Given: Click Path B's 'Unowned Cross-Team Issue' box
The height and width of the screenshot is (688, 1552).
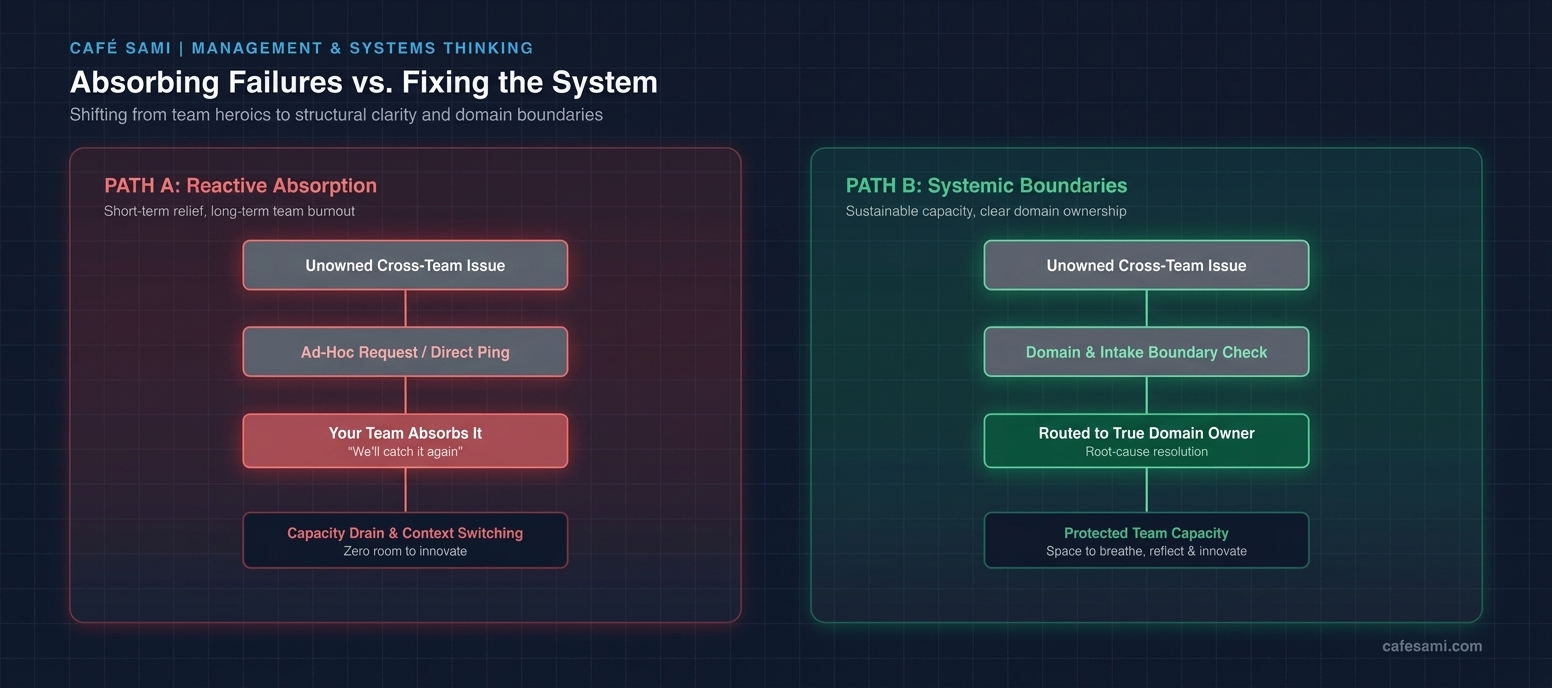Looking at the screenshot, I should click(1146, 265).
